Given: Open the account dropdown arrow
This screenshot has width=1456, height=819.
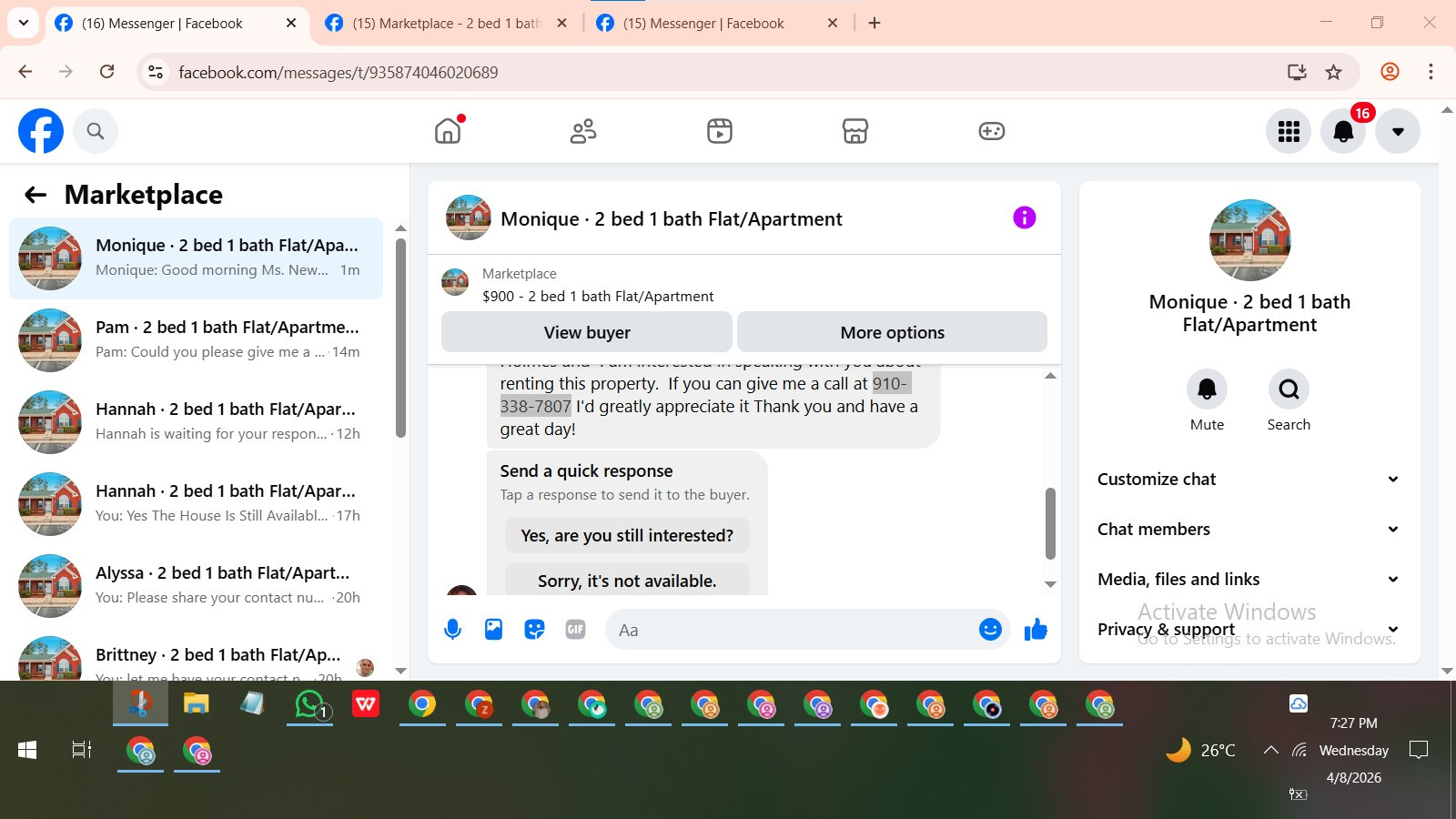Looking at the screenshot, I should click(x=1398, y=132).
